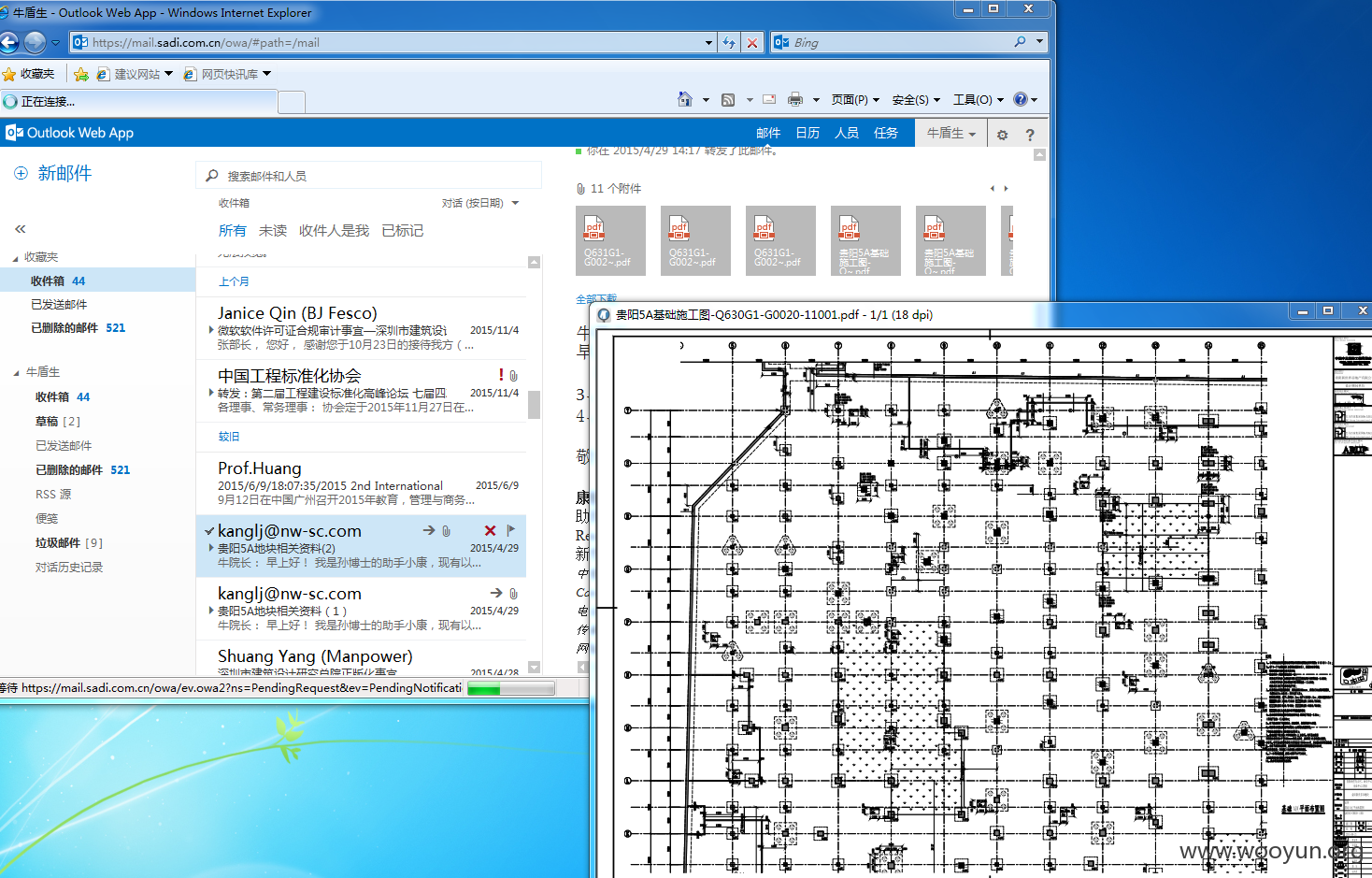
Task: Switch to 任务 tasks view
Action: click(x=886, y=133)
